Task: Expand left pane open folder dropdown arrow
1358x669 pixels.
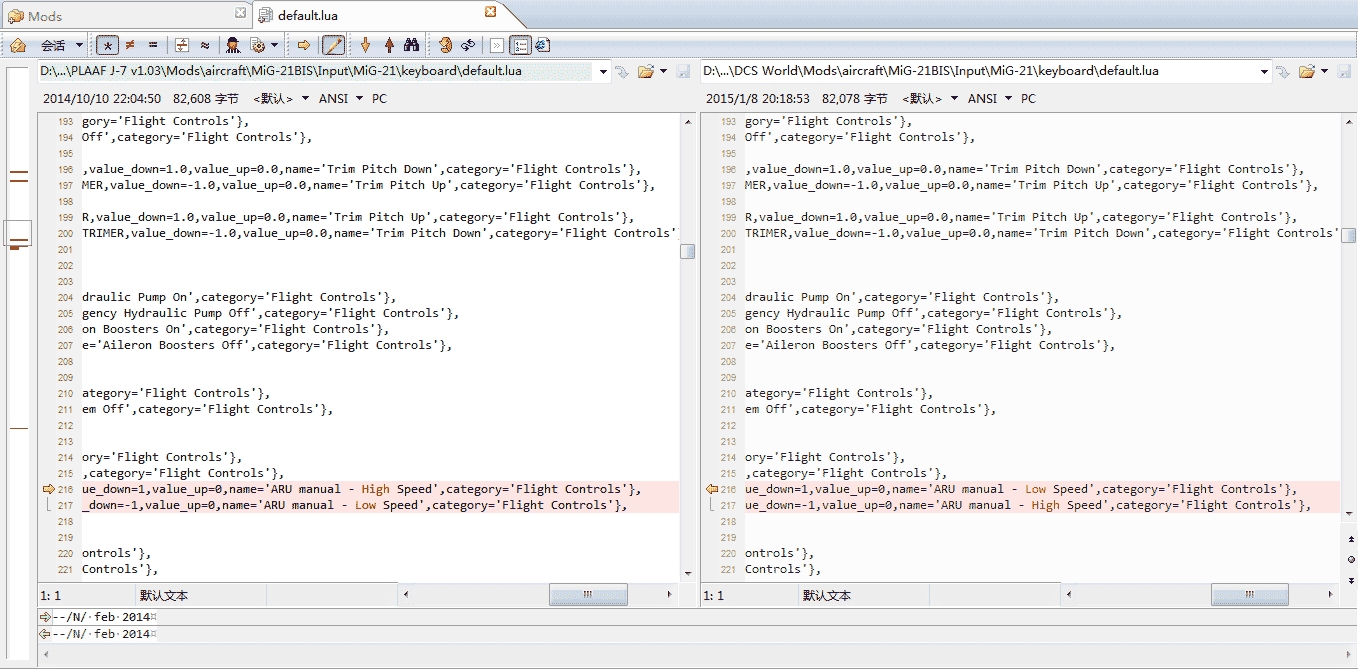Action: tap(663, 72)
